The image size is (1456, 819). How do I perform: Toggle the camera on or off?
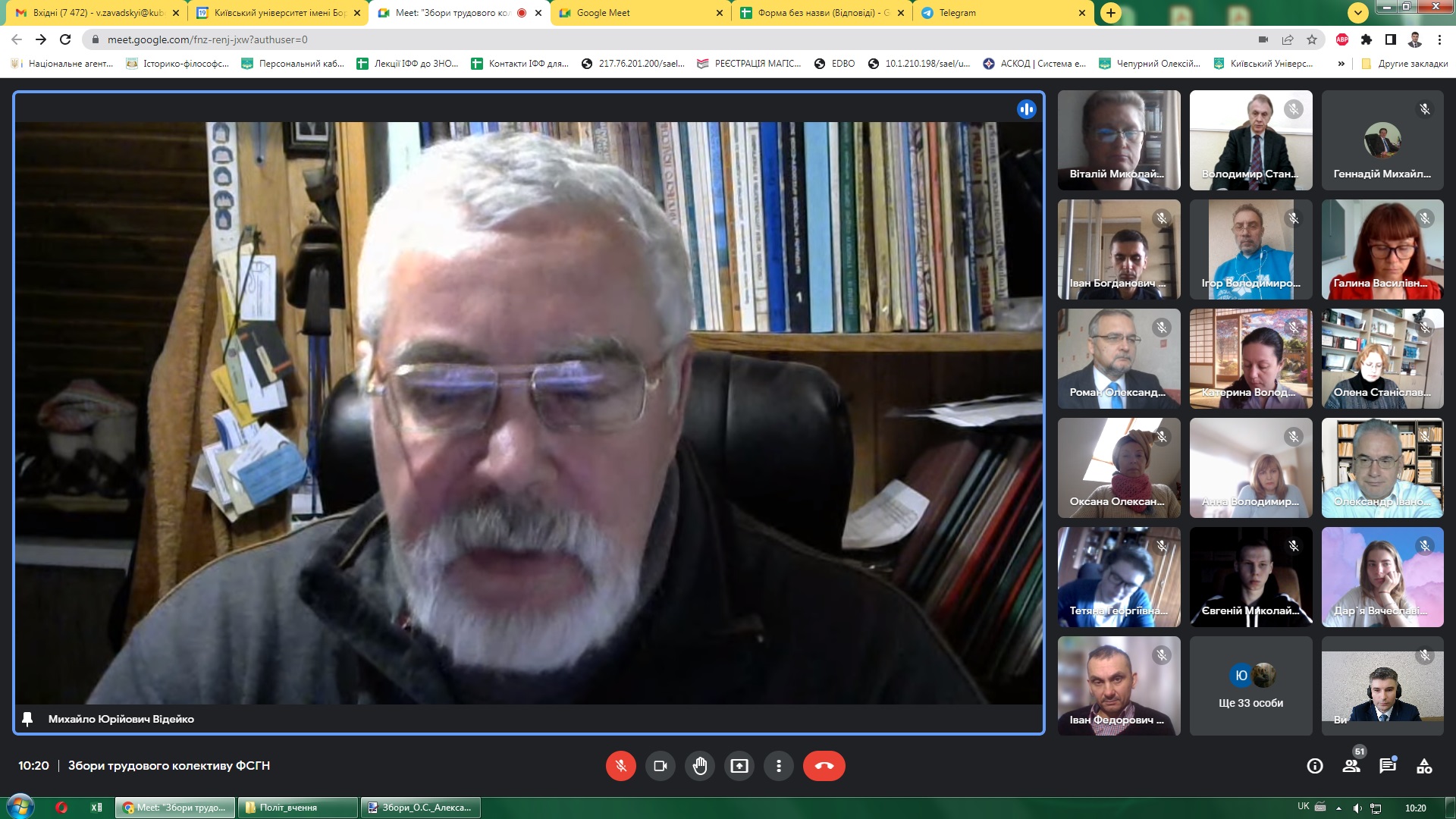coord(660,766)
